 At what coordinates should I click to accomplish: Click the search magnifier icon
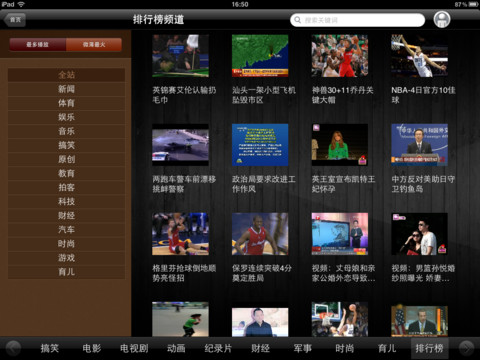298,20
